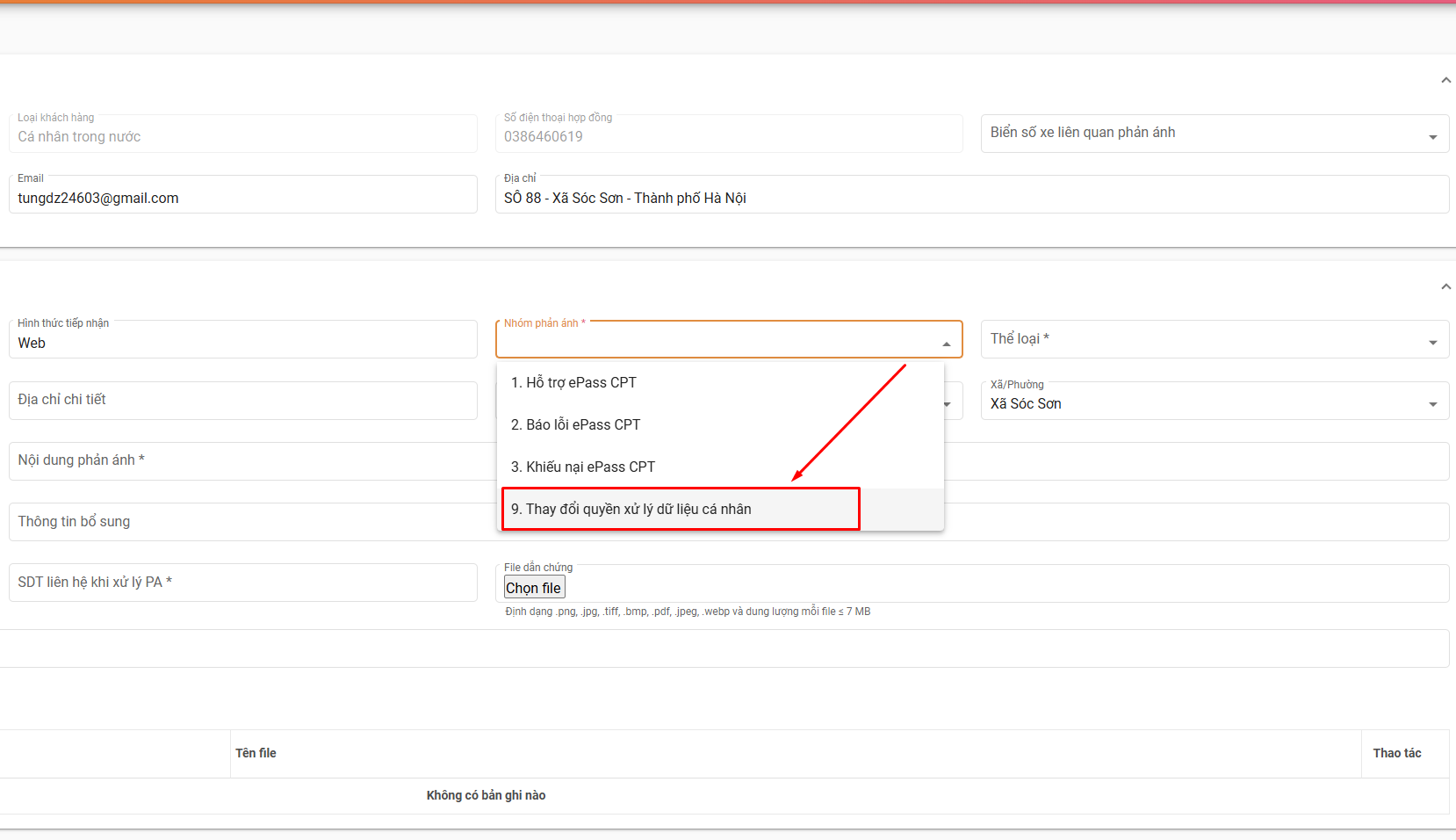Click the Chọn file button
This screenshot has width=1456, height=840.
[534, 588]
